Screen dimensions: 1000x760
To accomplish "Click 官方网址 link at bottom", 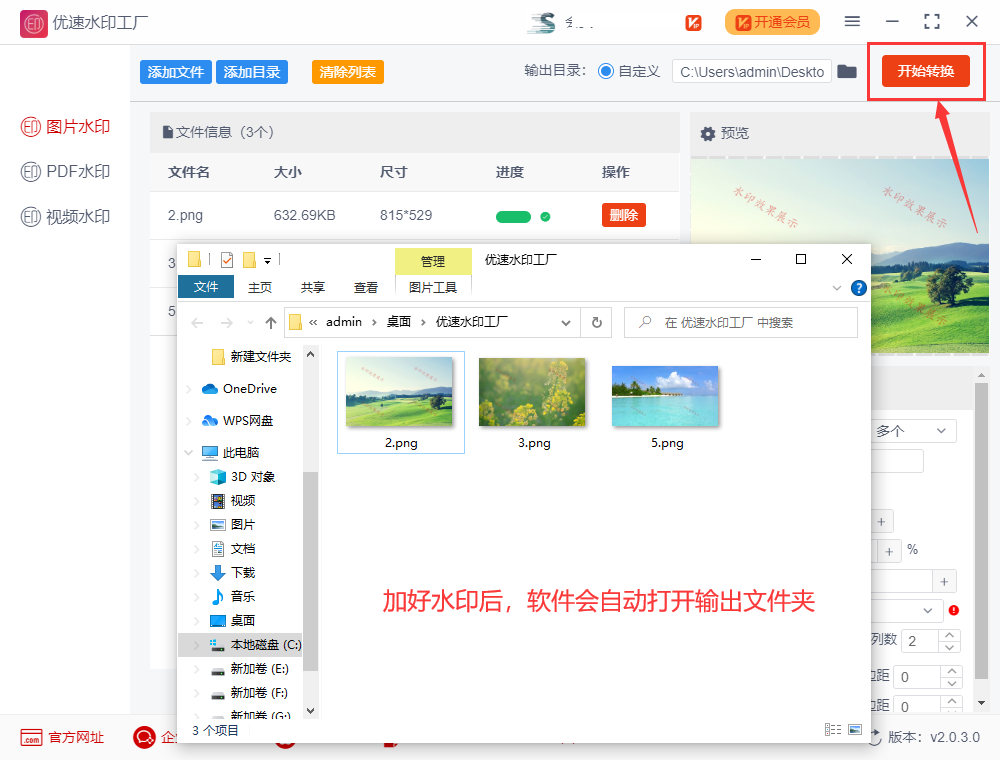I will pos(62,738).
